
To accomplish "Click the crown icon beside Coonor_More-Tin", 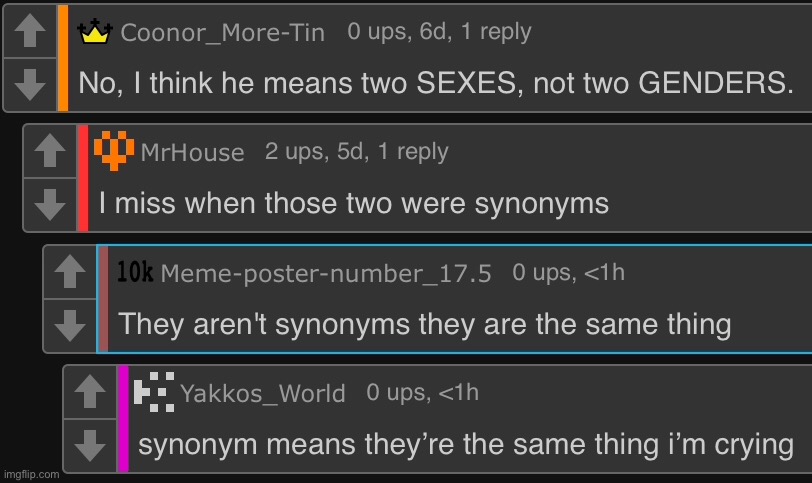I will [96, 32].
